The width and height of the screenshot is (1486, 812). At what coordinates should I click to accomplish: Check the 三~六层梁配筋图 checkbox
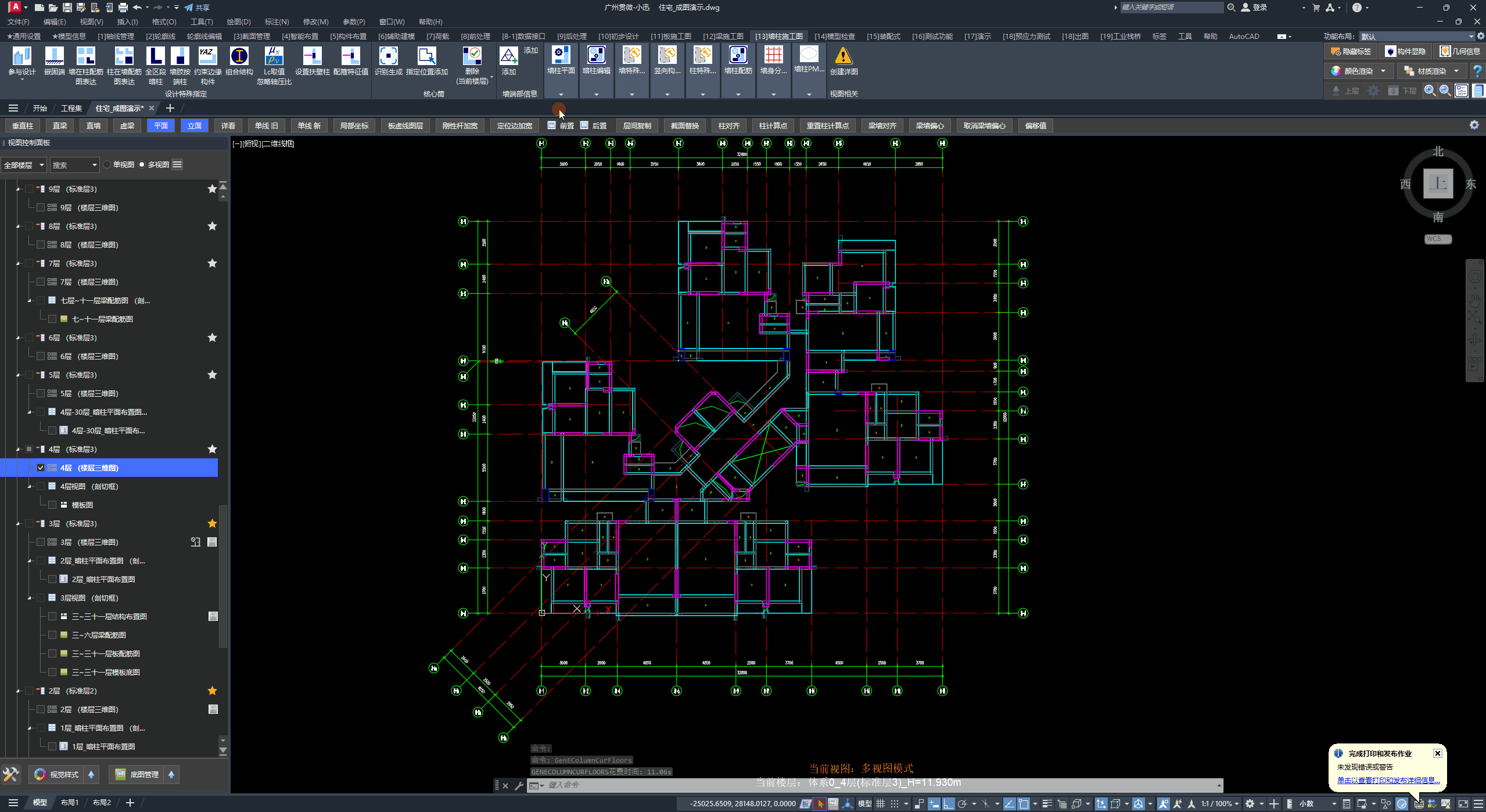[x=52, y=635]
